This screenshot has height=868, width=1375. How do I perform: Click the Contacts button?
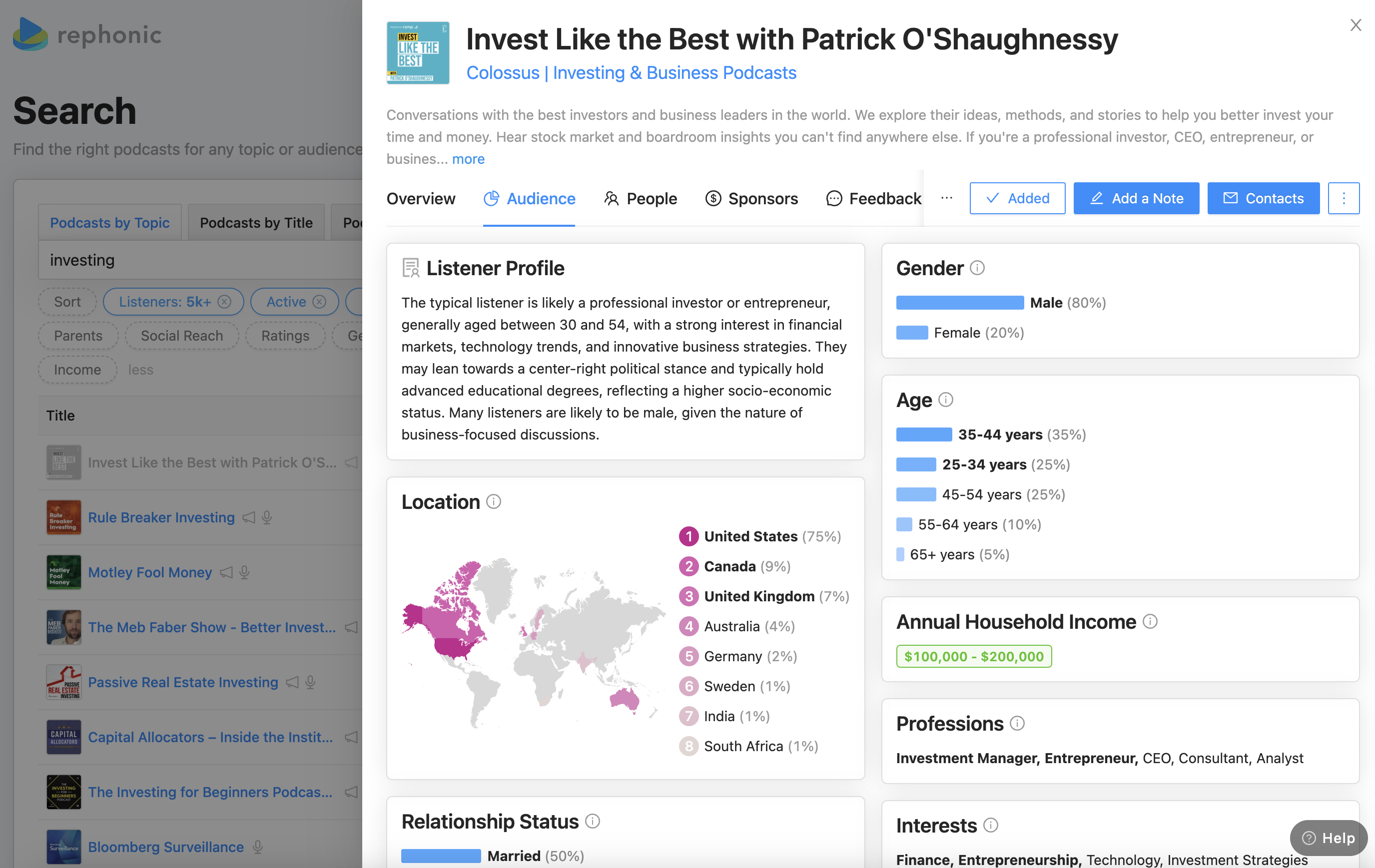1263,198
